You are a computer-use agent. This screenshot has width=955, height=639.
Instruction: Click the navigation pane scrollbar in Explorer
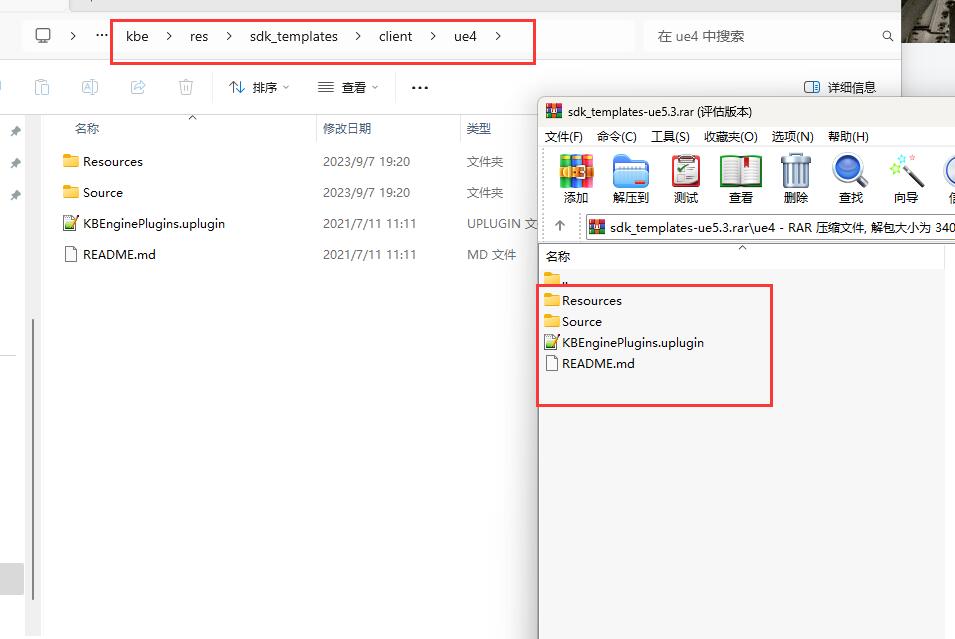click(x=33, y=459)
